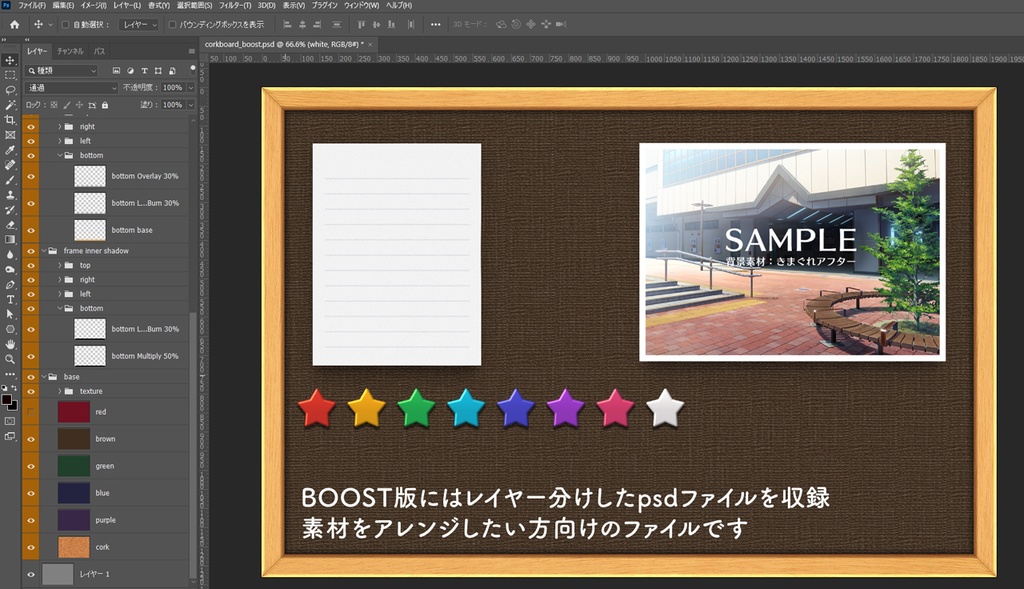Close the corkboard_boost.psd document tab
Image resolution: width=1024 pixels, height=589 pixels.
(370, 44)
